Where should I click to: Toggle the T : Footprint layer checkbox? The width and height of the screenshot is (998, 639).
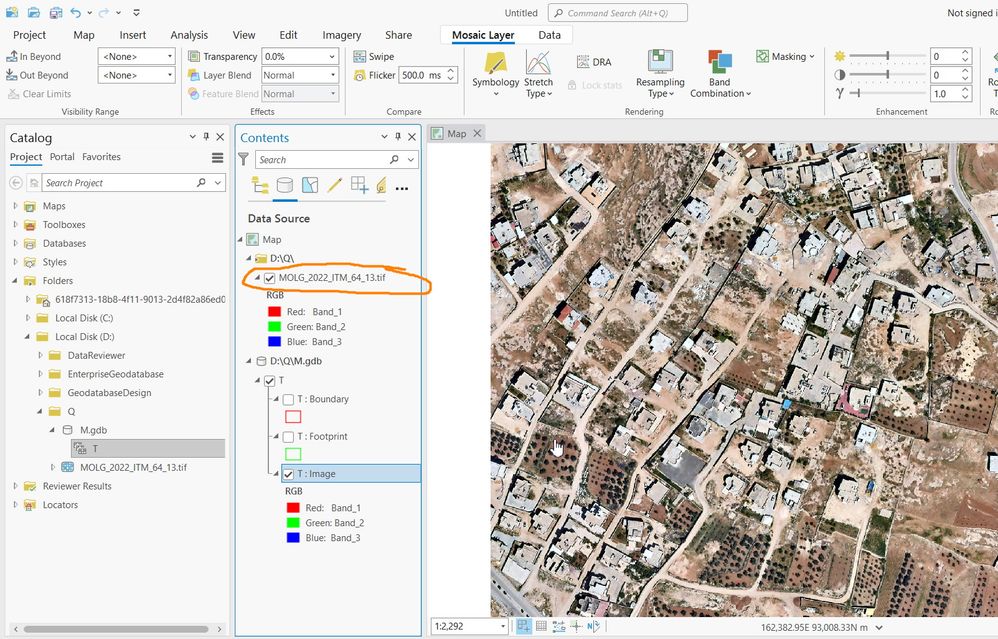pyautogui.click(x=288, y=437)
